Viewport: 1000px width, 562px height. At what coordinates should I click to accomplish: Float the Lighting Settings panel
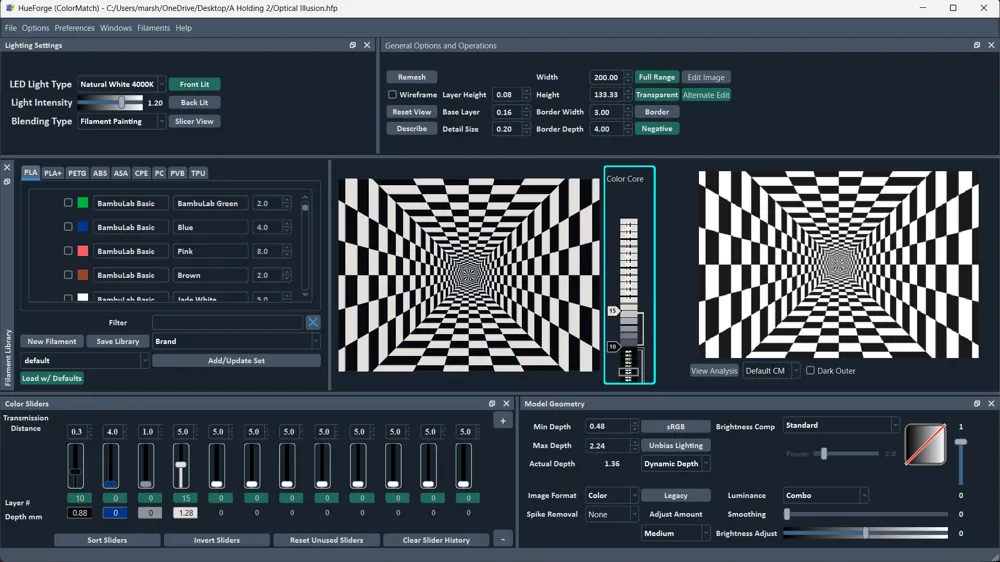353,45
